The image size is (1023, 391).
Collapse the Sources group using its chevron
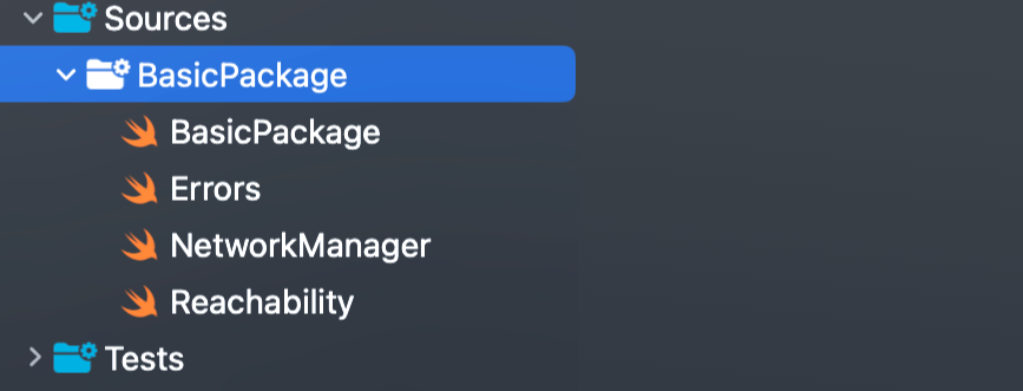(x=33, y=18)
